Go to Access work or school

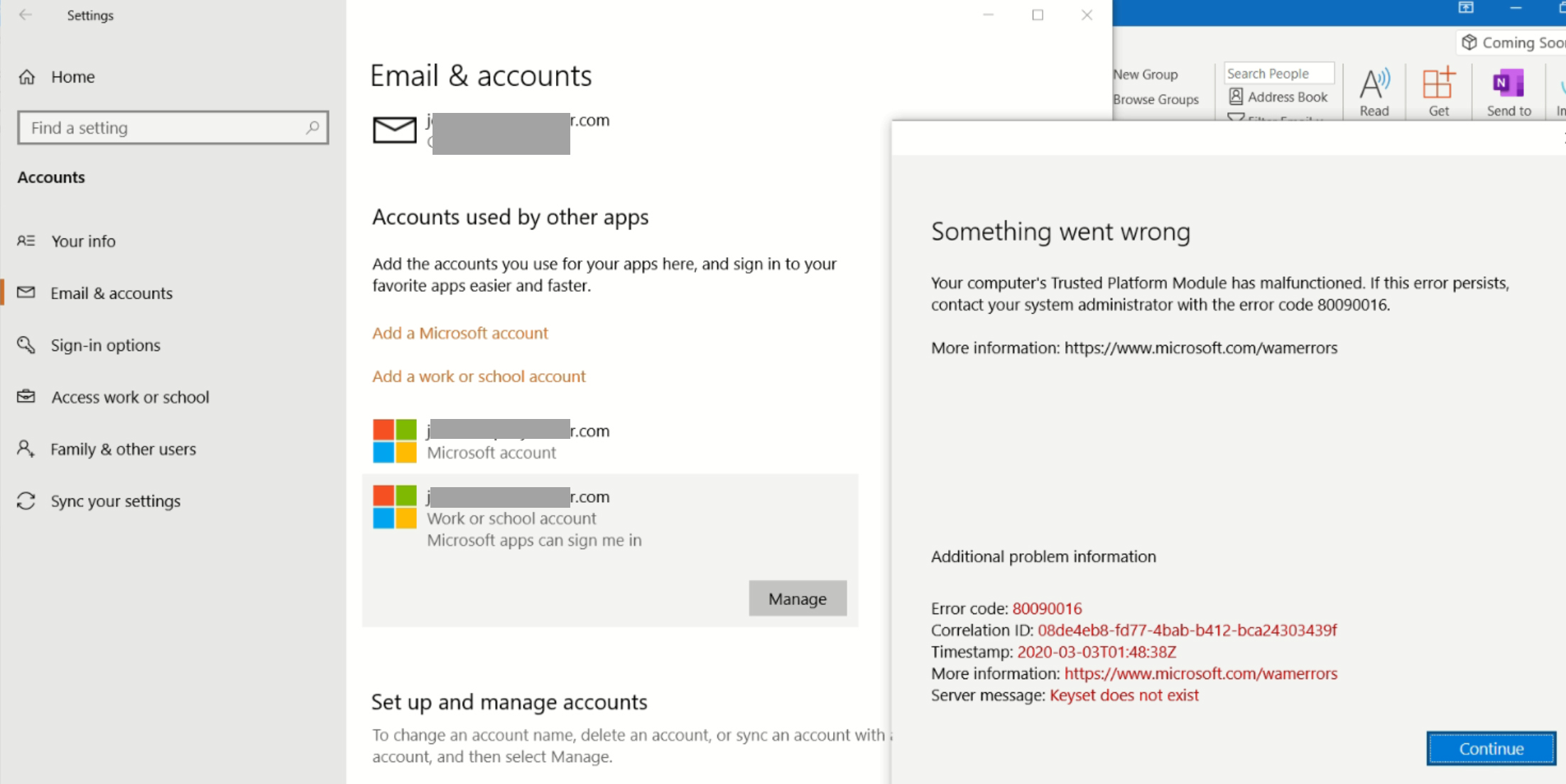(x=130, y=397)
